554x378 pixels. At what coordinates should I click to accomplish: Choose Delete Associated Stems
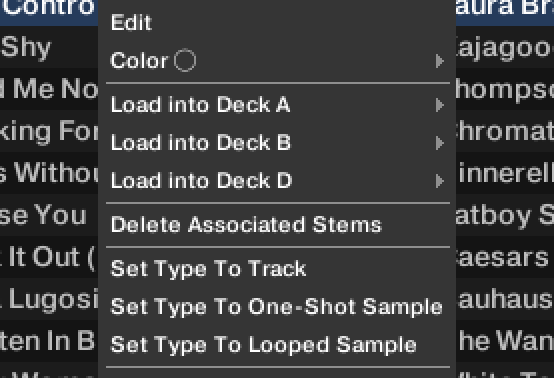click(x=277, y=225)
